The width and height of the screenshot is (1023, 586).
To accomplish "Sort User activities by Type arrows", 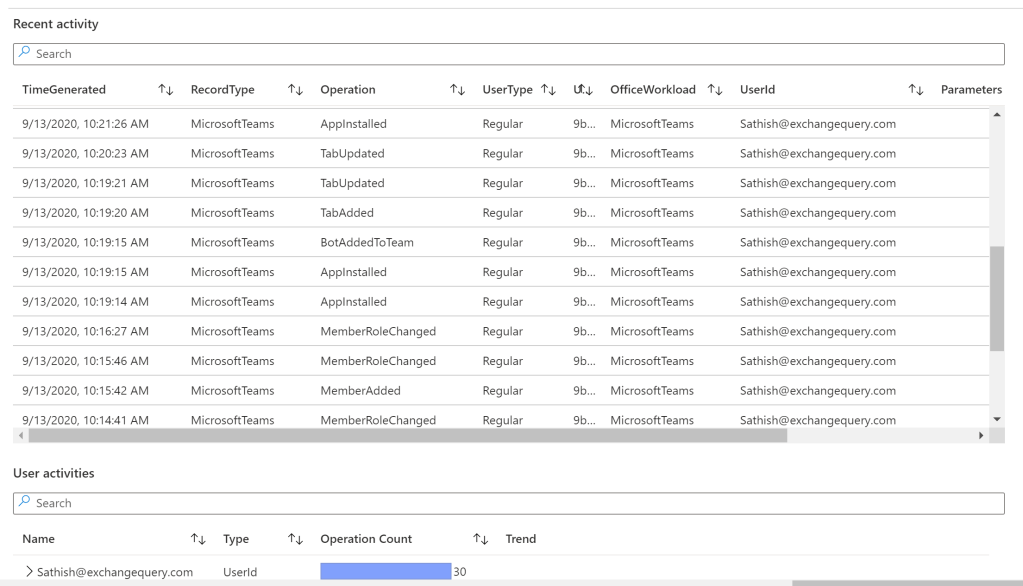I will click(x=295, y=540).
